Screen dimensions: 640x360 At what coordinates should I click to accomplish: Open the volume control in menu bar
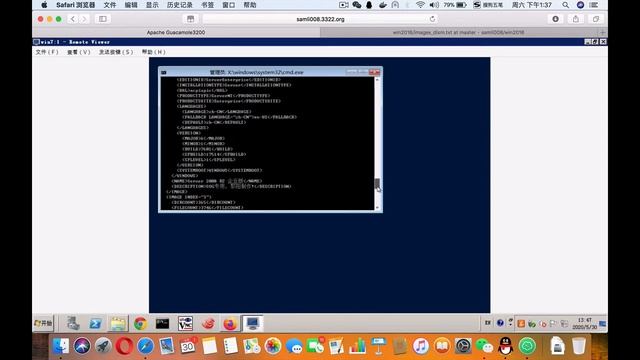click(x=434, y=5)
